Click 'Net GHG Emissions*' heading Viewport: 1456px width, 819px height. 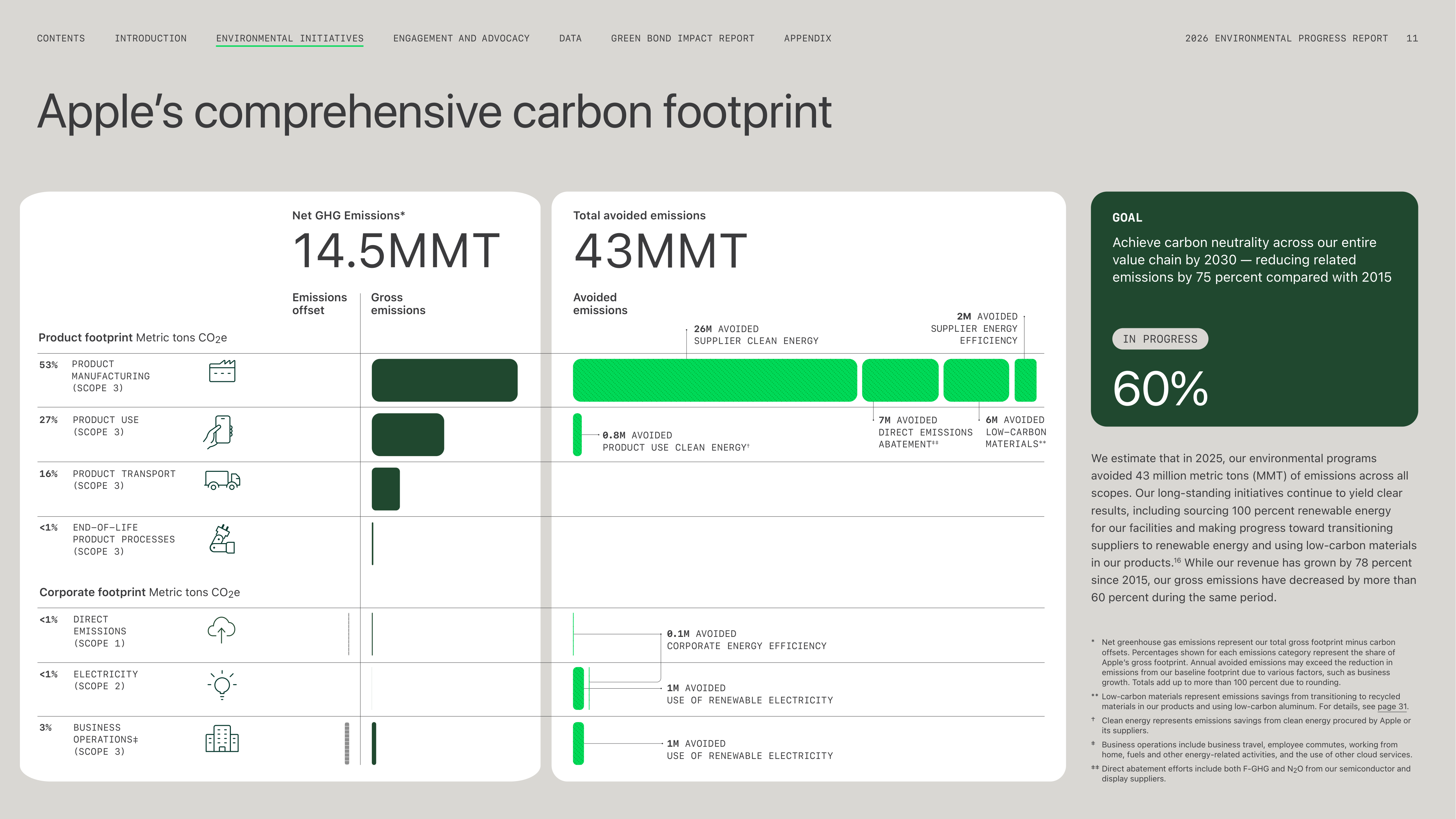click(348, 215)
